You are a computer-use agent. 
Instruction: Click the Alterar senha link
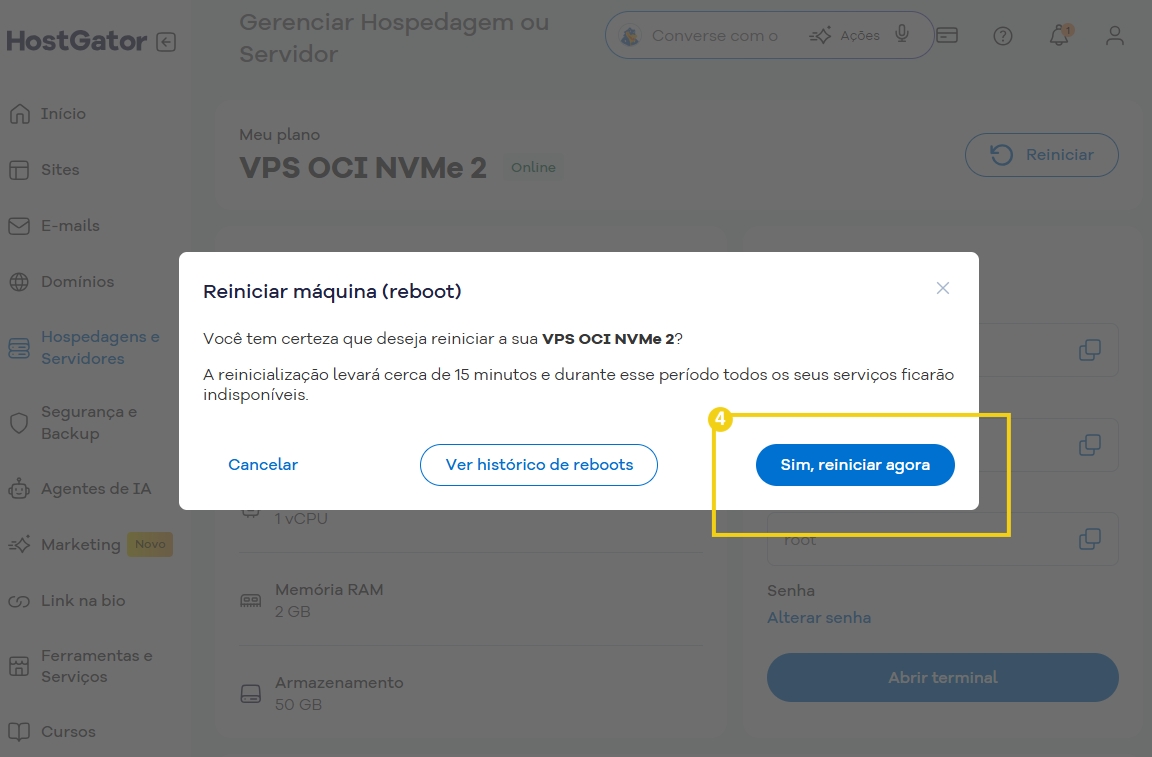point(819,617)
